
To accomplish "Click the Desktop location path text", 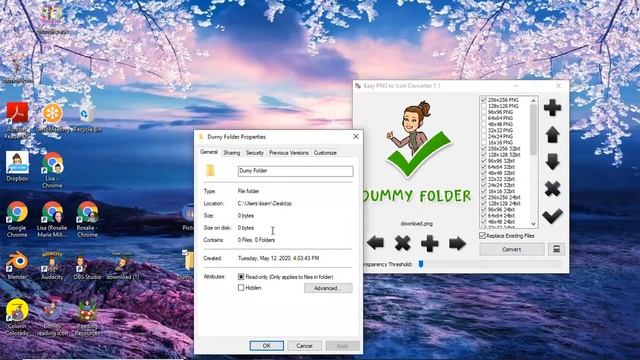I will (264, 203).
